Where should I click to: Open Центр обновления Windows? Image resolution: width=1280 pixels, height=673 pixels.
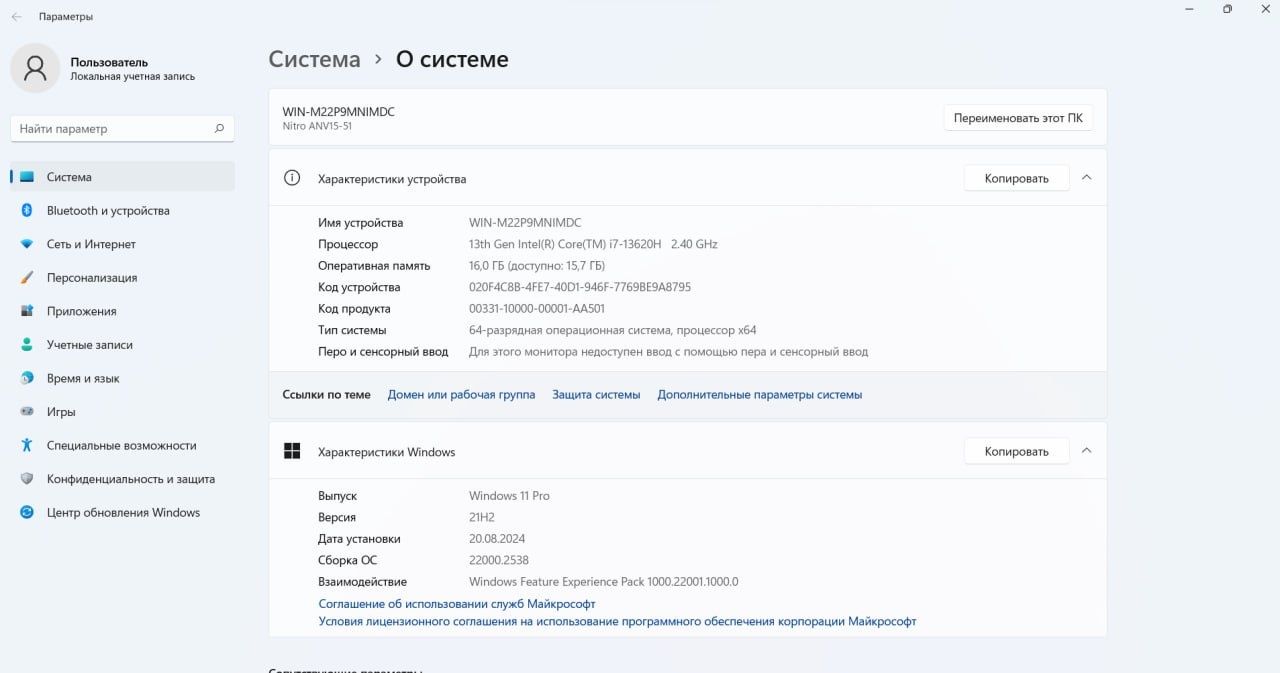(123, 512)
